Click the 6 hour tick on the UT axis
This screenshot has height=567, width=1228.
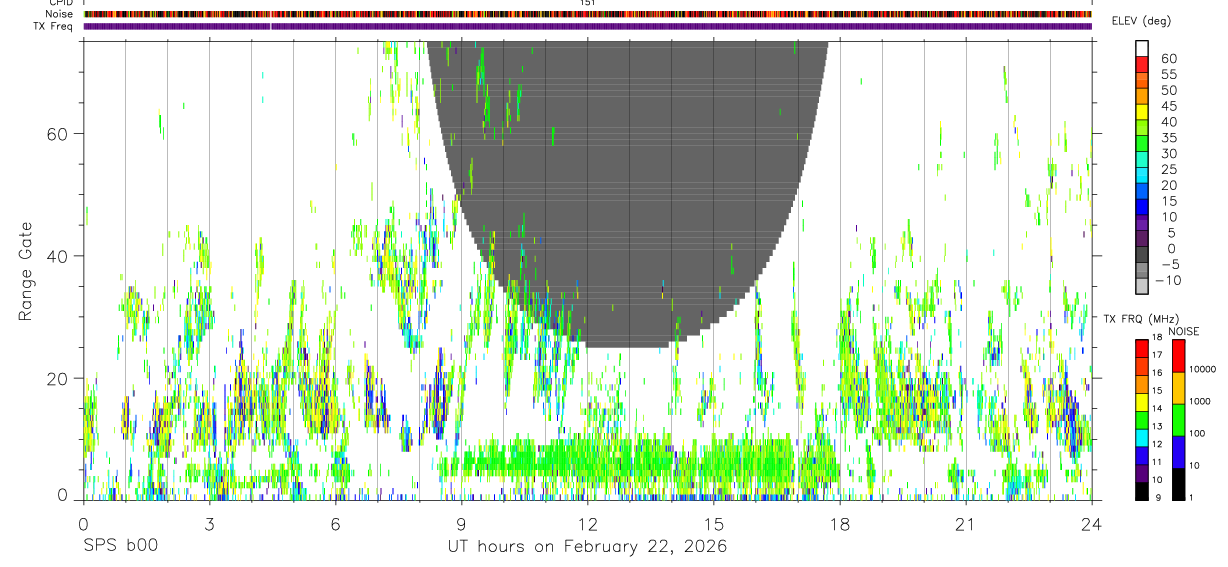[x=335, y=523]
